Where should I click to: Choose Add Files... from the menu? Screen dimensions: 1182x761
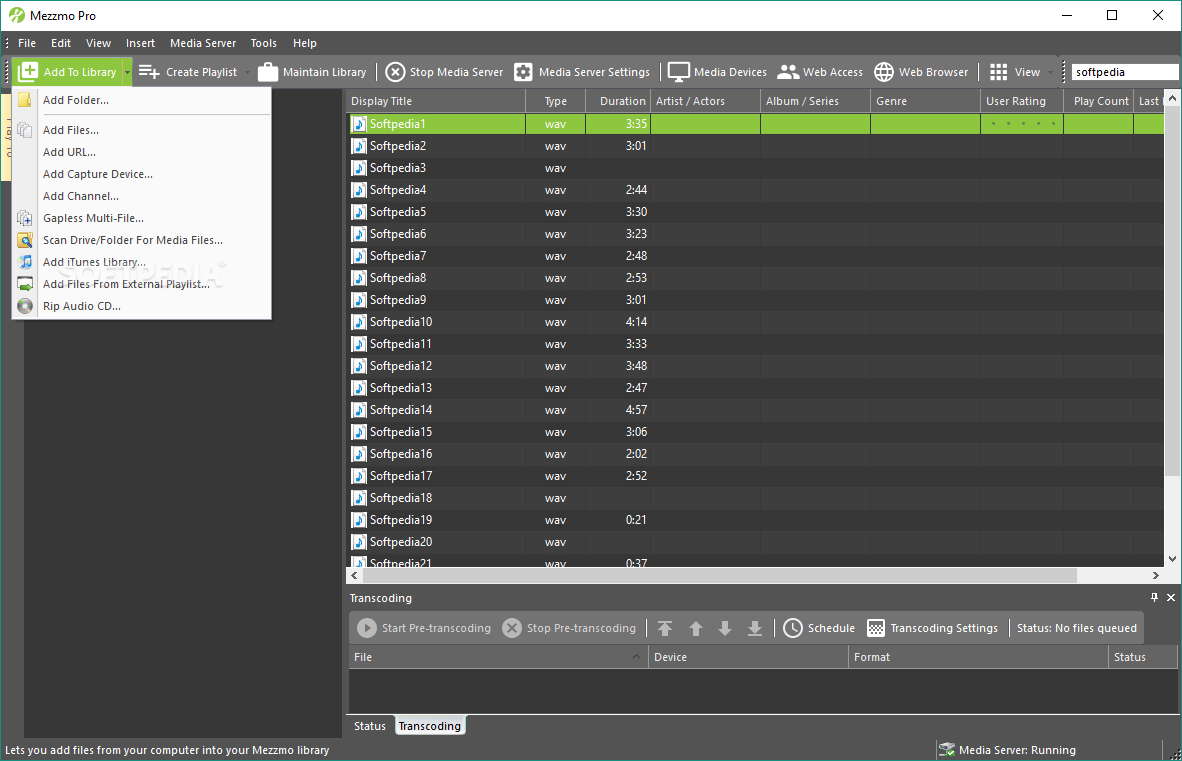coord(142,130)
